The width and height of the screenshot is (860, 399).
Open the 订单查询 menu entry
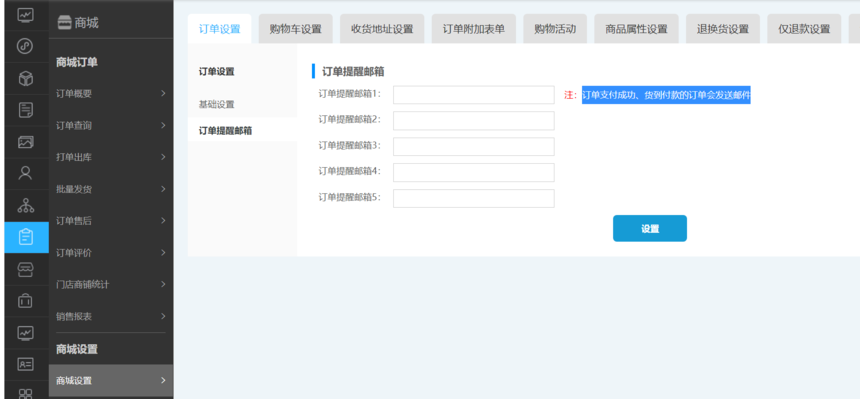(111, 125)
